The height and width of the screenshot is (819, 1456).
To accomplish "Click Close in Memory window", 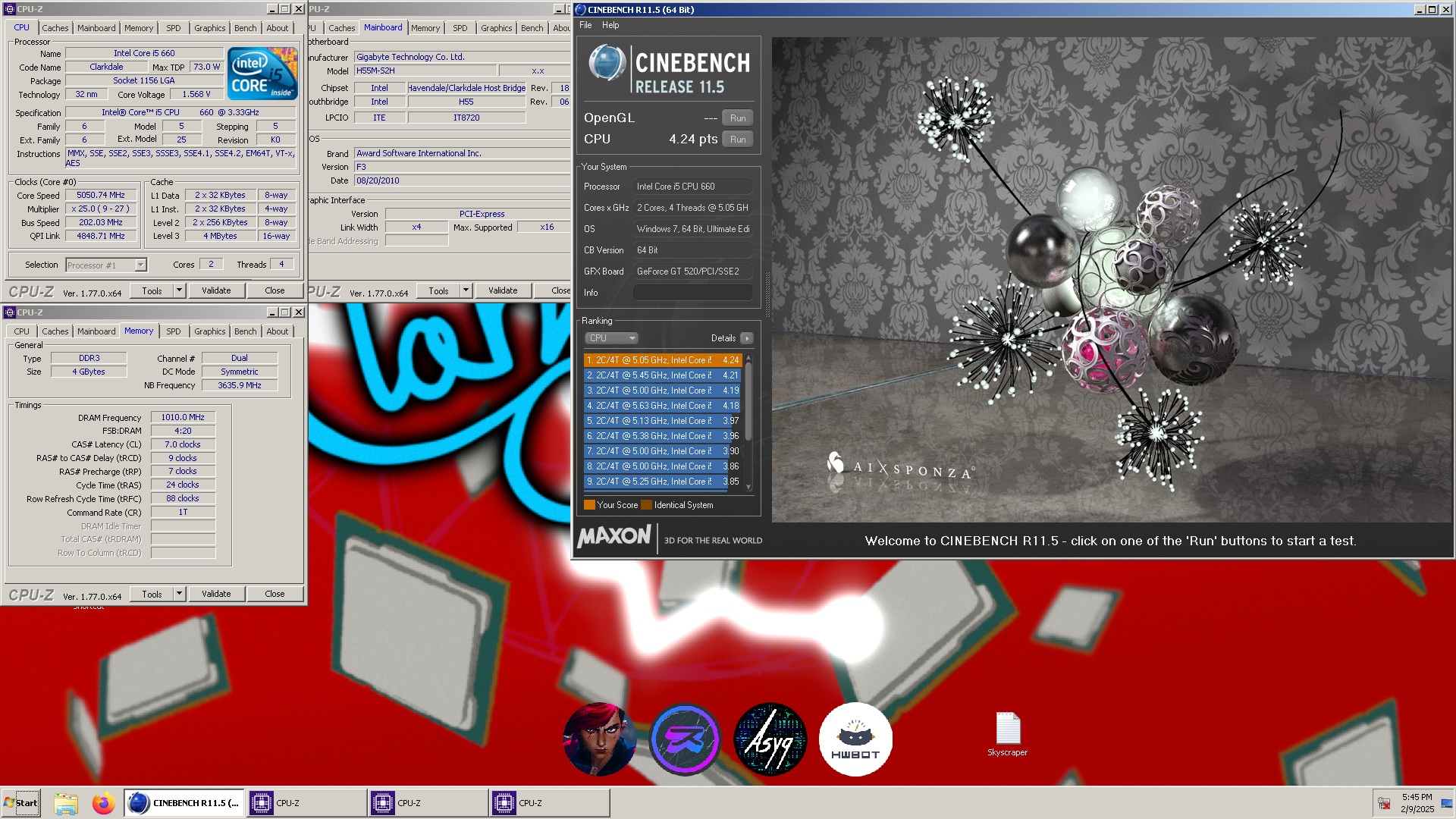I will click(275, 594).
